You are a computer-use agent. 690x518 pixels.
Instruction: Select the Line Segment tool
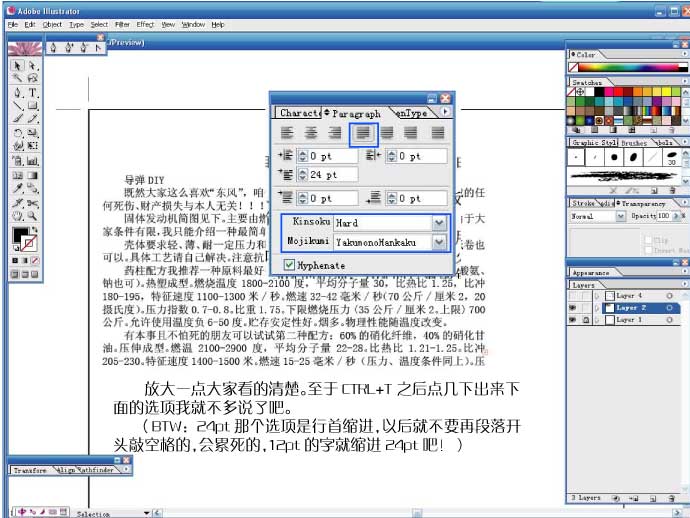17,106
